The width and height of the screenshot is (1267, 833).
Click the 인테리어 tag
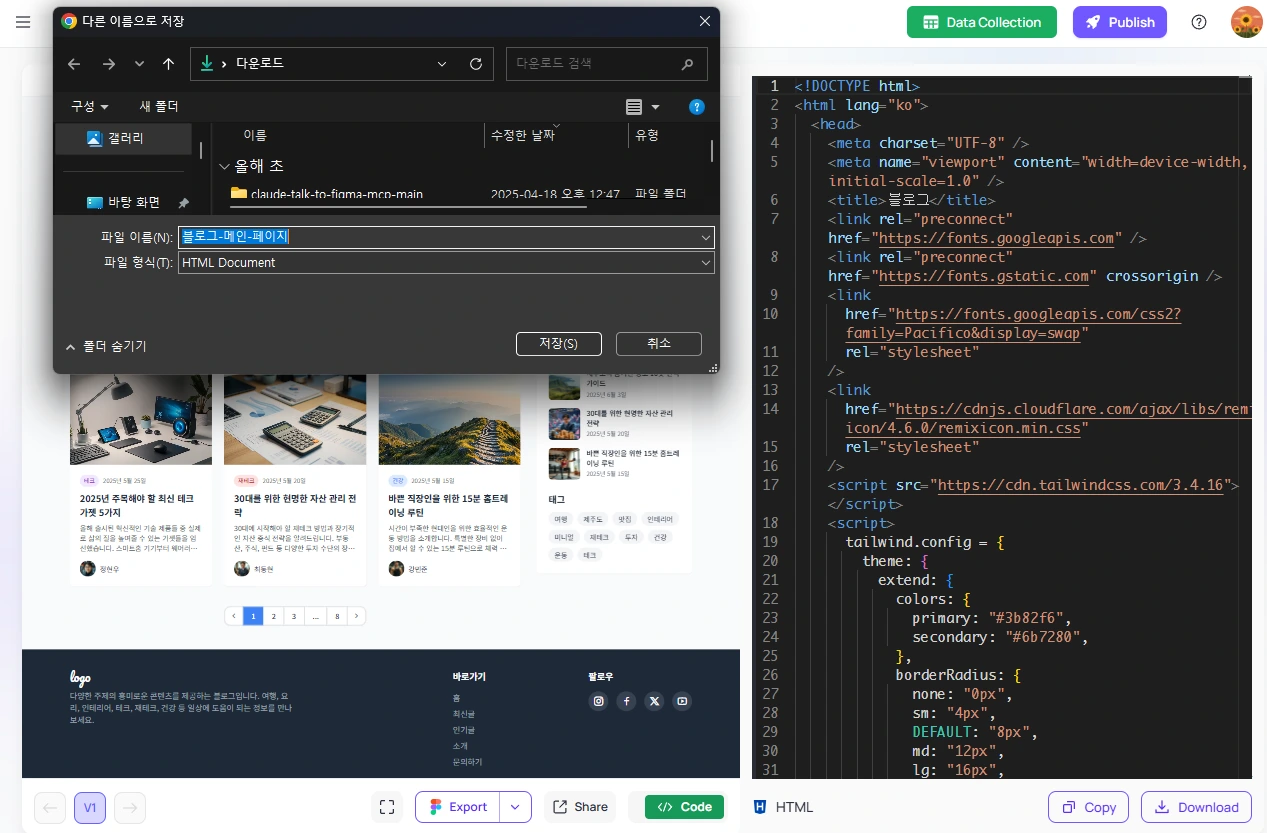[x=660, y=520]
